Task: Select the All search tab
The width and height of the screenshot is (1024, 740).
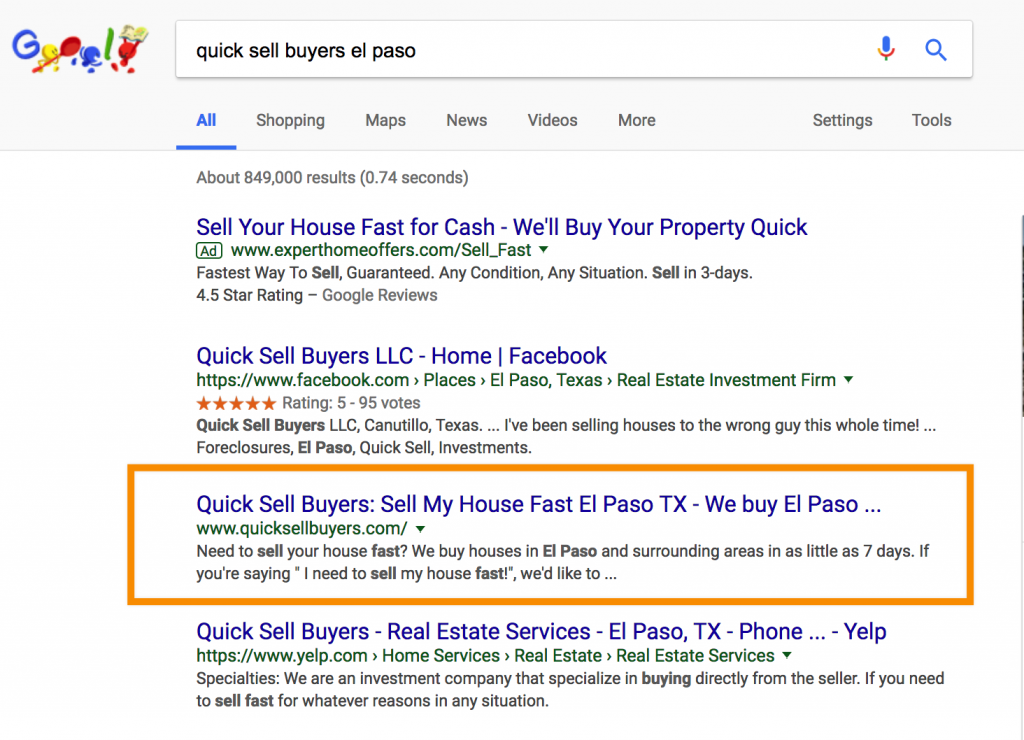Action: coord(206,120)
